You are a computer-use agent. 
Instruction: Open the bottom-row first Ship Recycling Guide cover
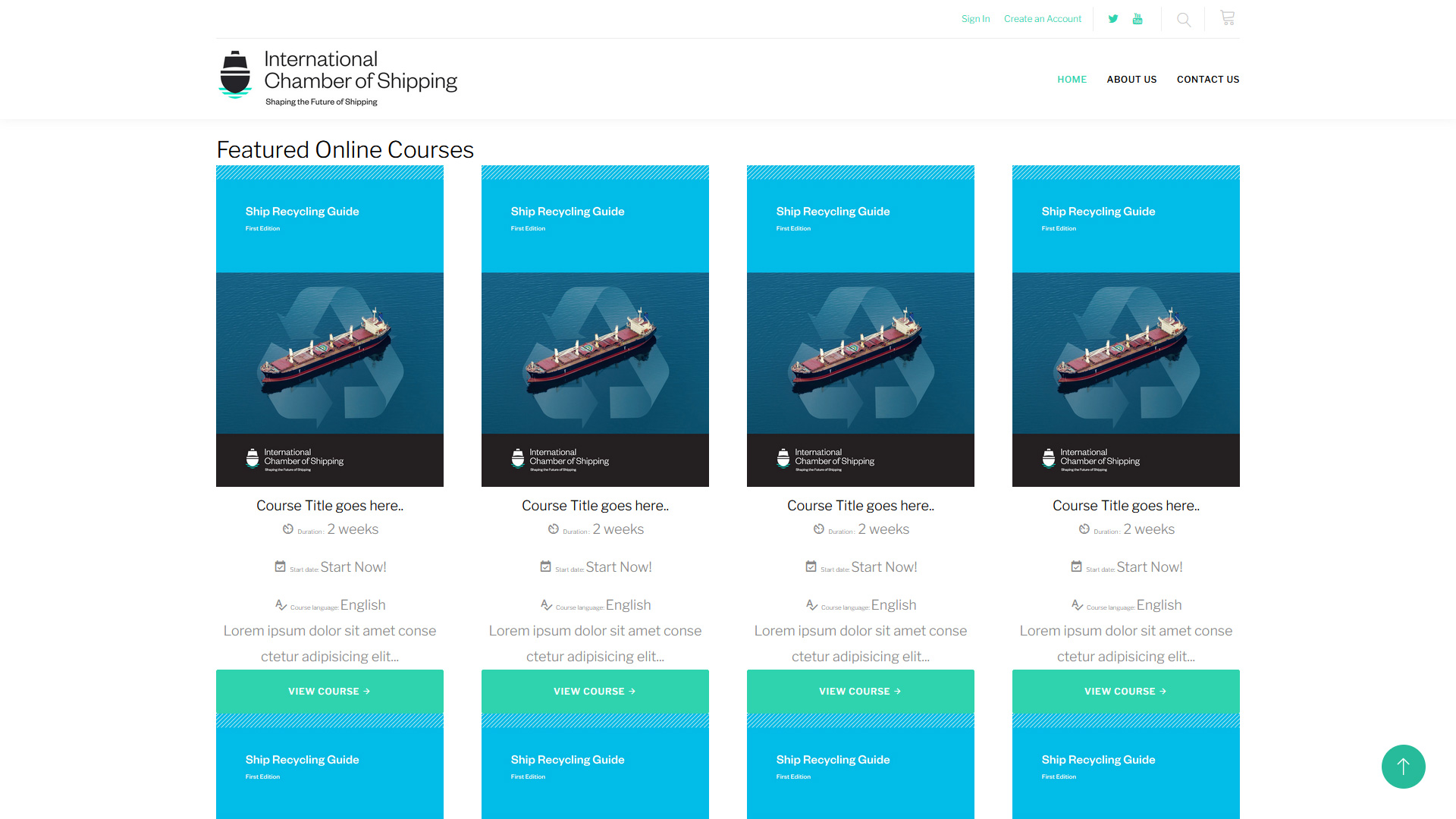click(329, 766)
